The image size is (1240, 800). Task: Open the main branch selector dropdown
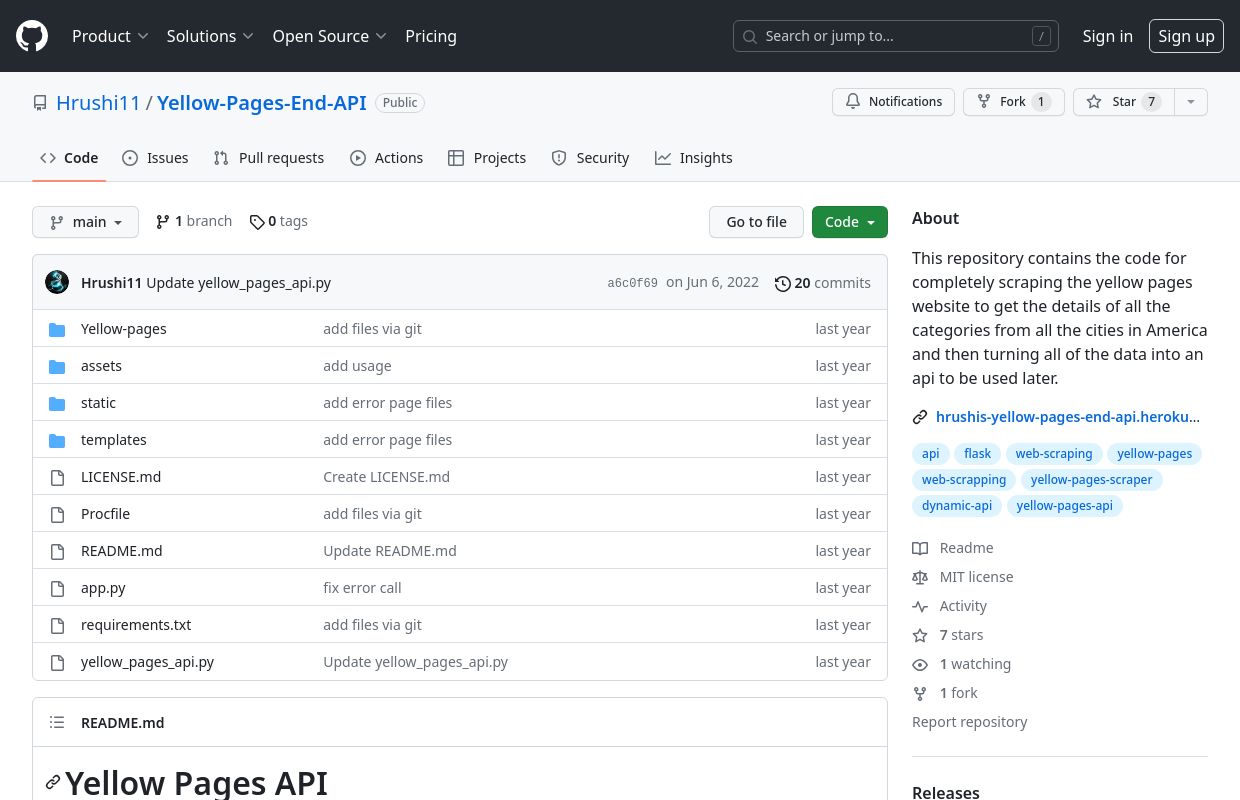[85, 222]
